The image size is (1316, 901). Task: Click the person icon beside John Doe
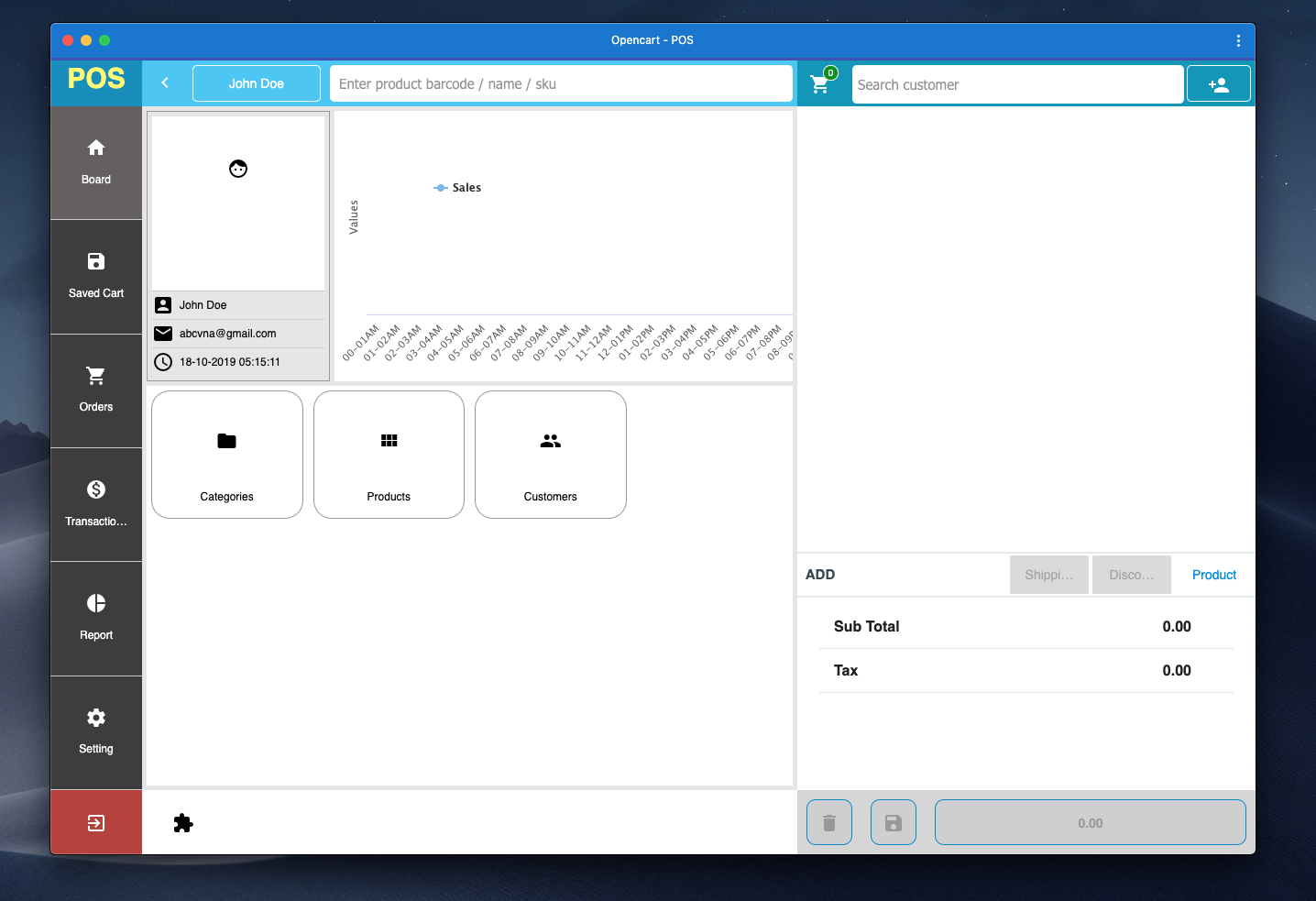point(163,305)
